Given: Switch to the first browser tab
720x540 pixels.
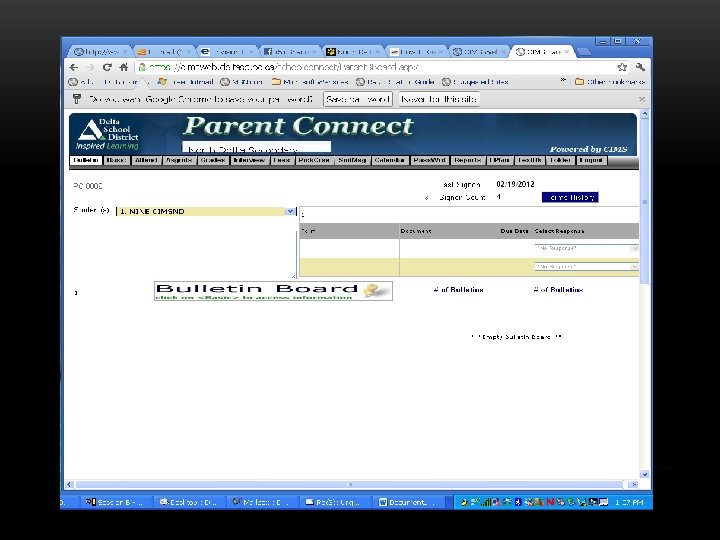Looking at the screenshot, I should 101,52.
